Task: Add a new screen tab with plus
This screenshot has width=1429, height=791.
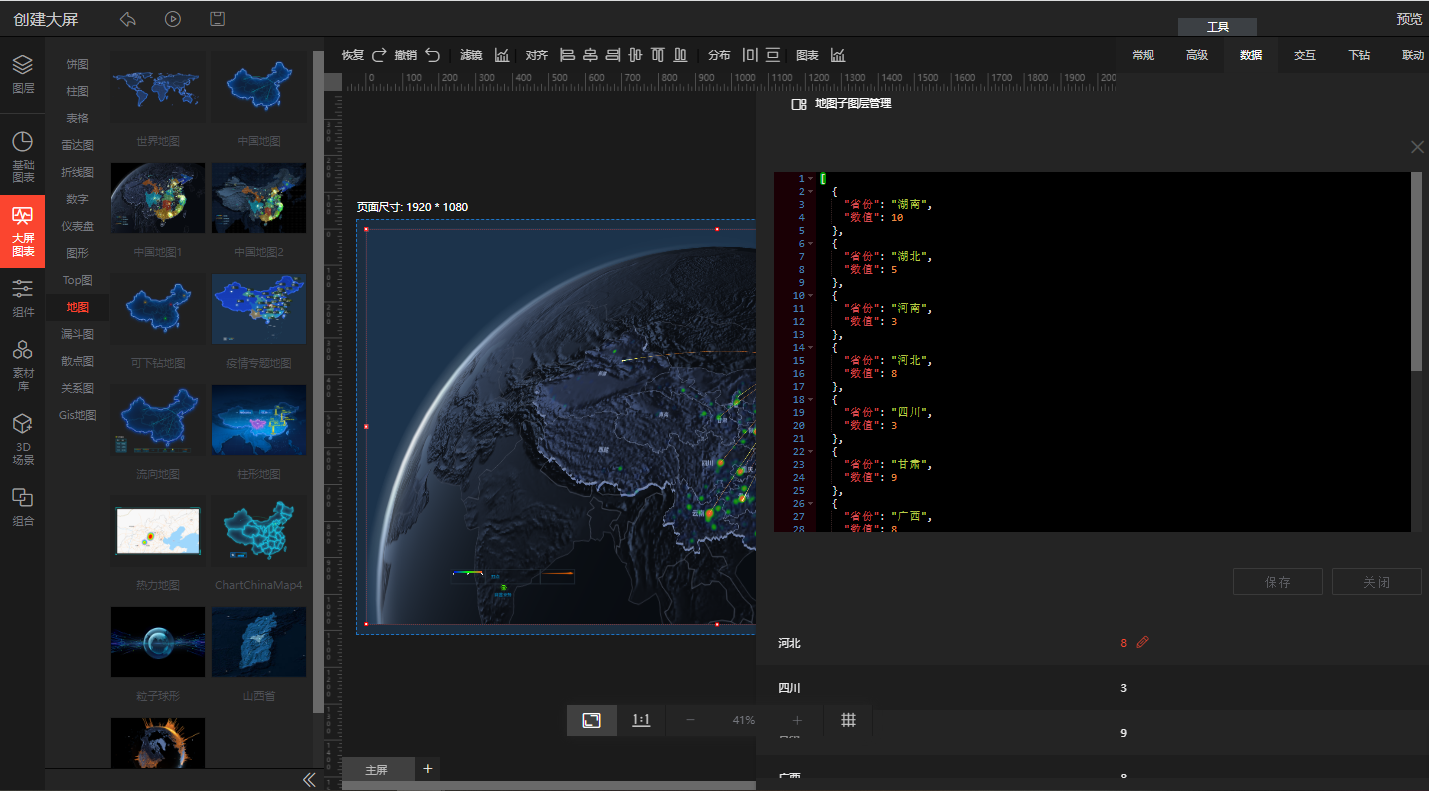Action: click(428, 768)
